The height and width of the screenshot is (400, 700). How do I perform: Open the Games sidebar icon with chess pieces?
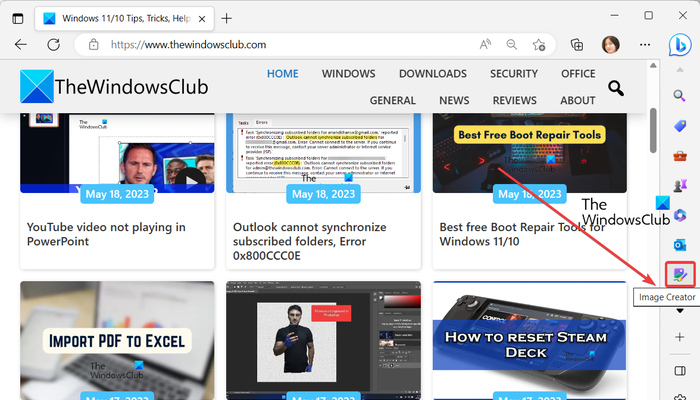pyautogui.click(x=680, y=185)
